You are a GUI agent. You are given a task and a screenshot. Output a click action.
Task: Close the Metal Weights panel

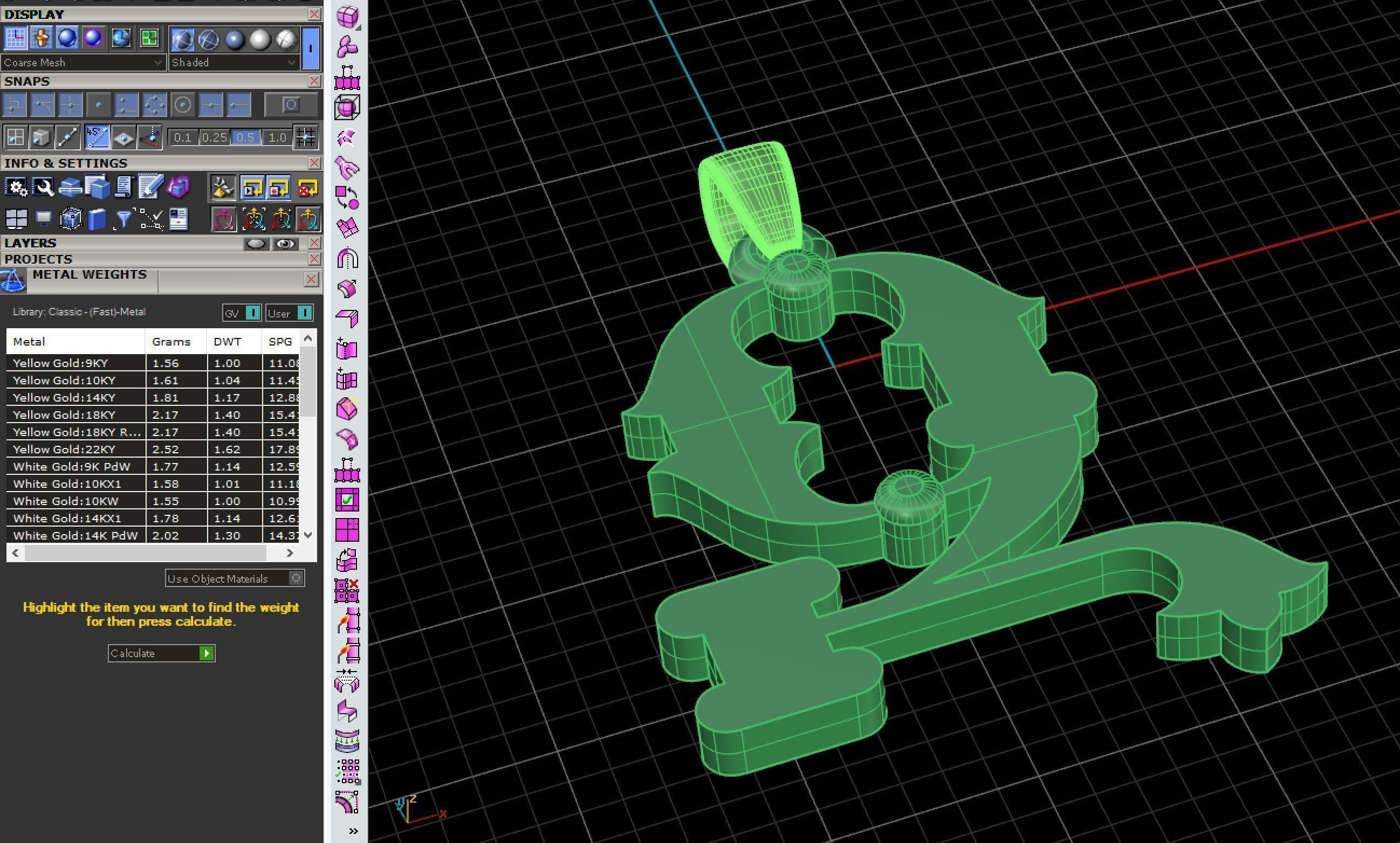coord(311,280)
